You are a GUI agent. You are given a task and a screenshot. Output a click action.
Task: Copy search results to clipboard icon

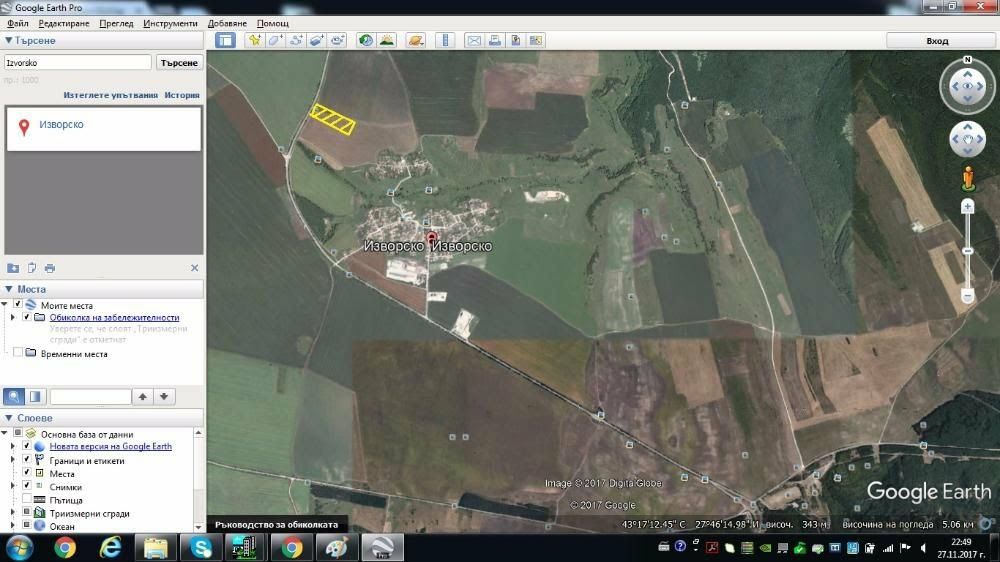(32, 268)
